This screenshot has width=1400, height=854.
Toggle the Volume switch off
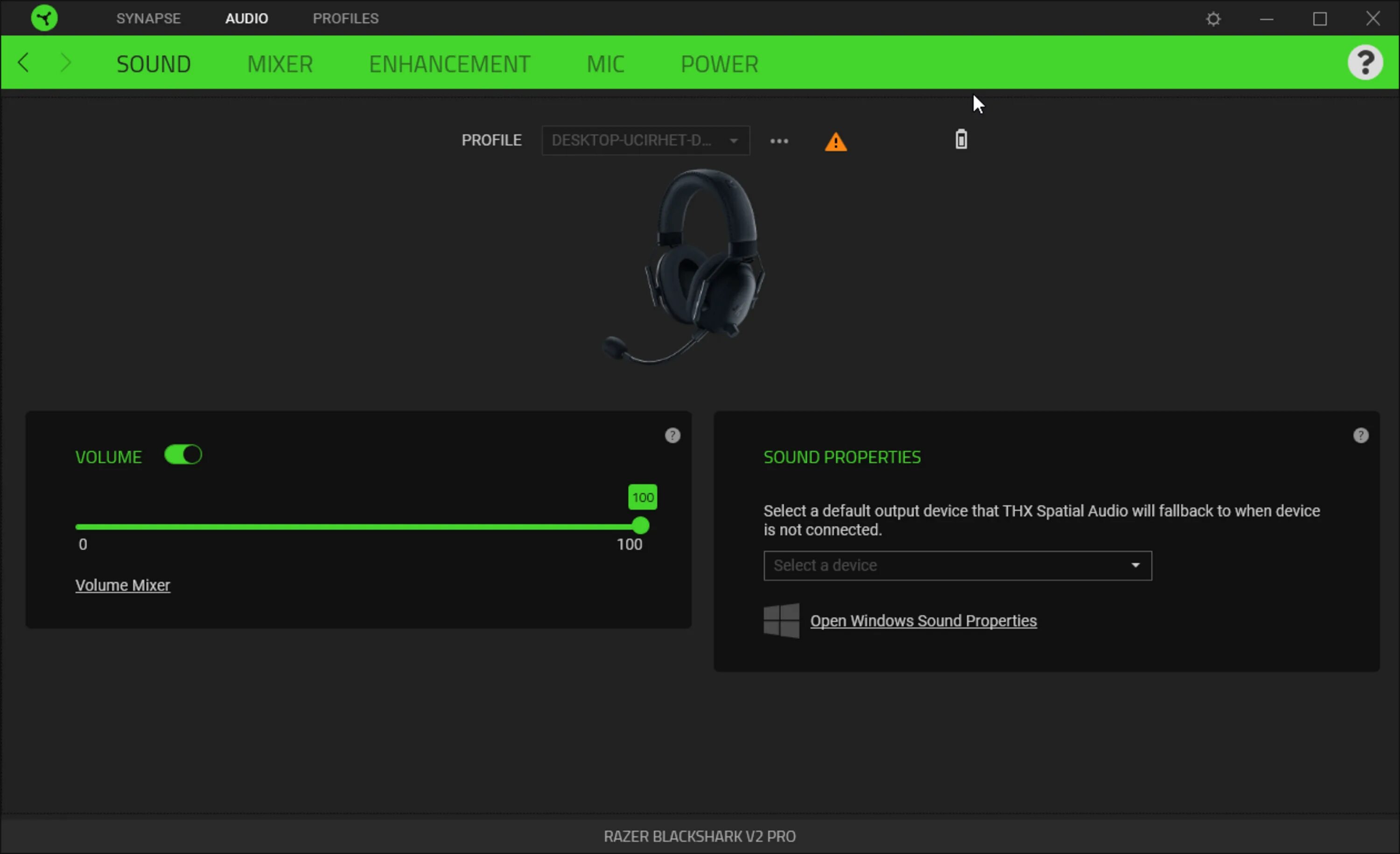[183, 455]
